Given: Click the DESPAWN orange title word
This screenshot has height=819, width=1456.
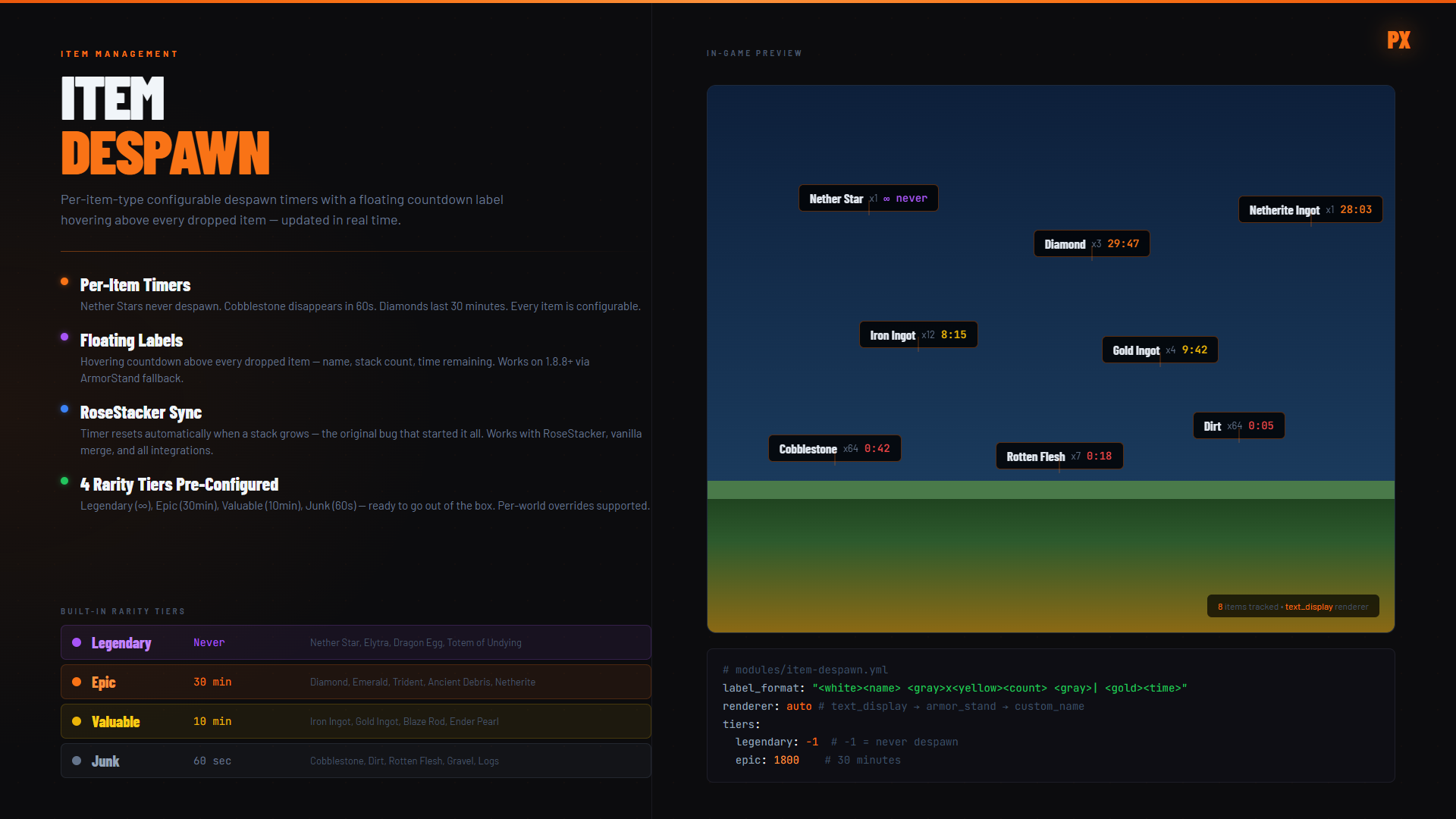Looking at the screenshot, I should (x=165, y=153).
